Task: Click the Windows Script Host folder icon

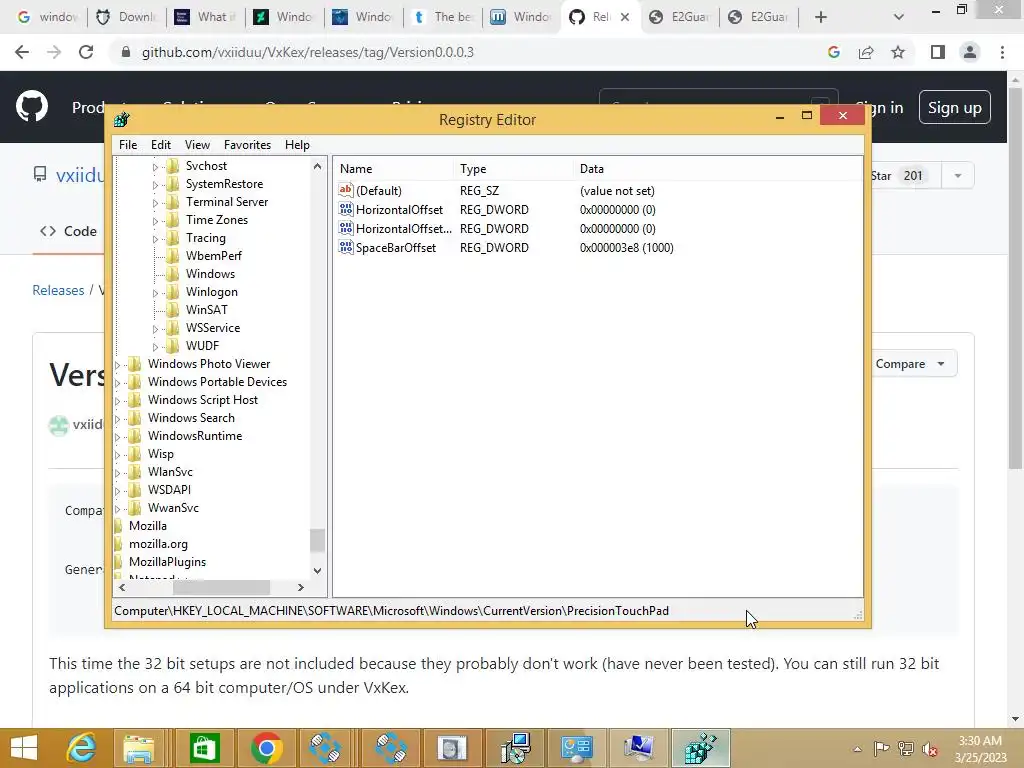Action: pyautogui.click(x=135, y=400)
